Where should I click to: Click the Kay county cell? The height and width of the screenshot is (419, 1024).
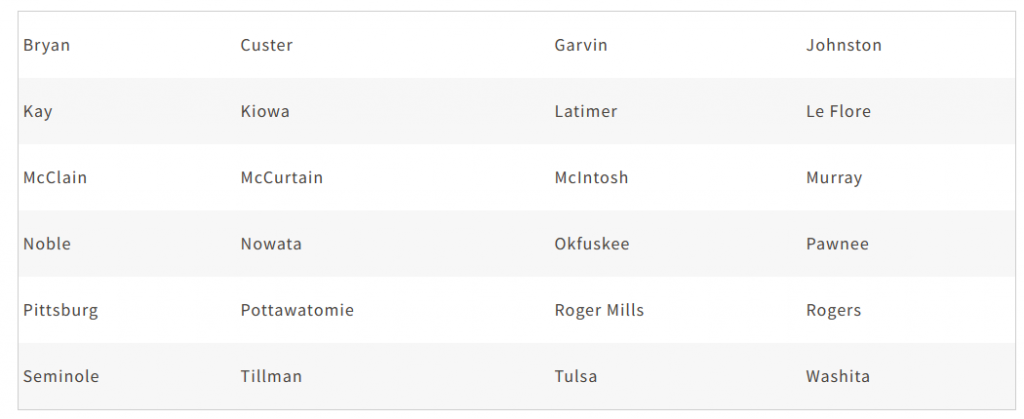38,111
